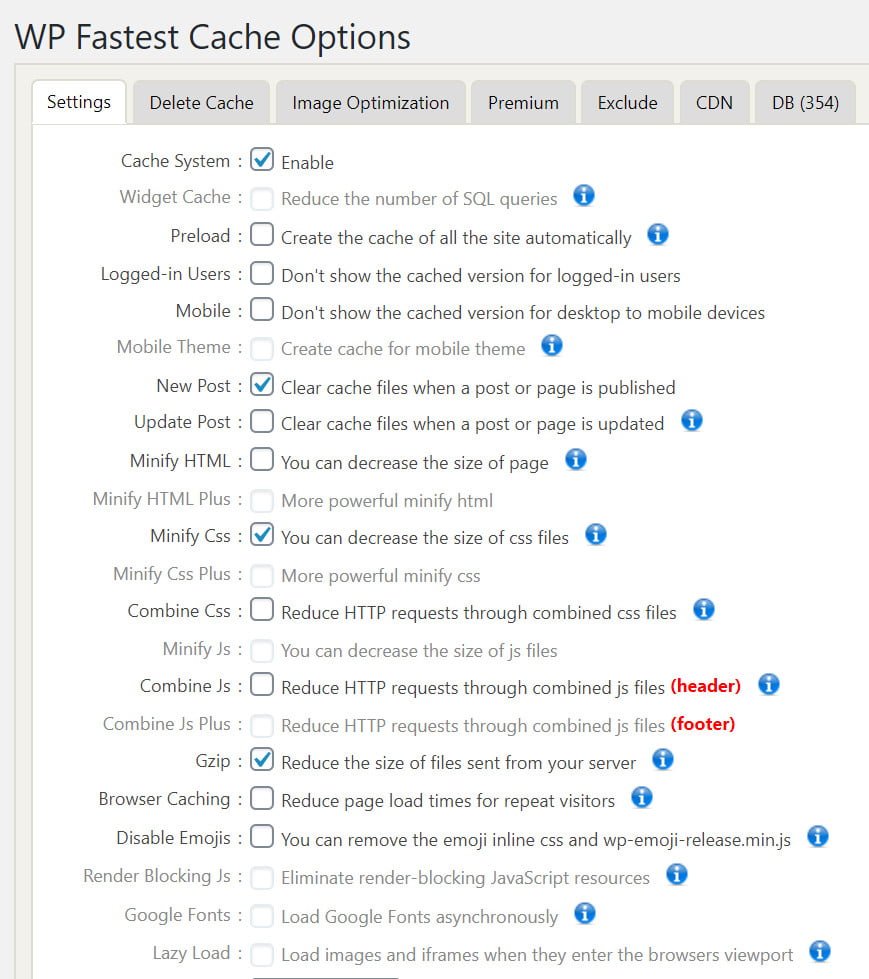Image resolution: width=869 pixels, height=979 pixels.
Task: Click 'Clear cache files when a post or page is updated'
Action: pos(473,424)
